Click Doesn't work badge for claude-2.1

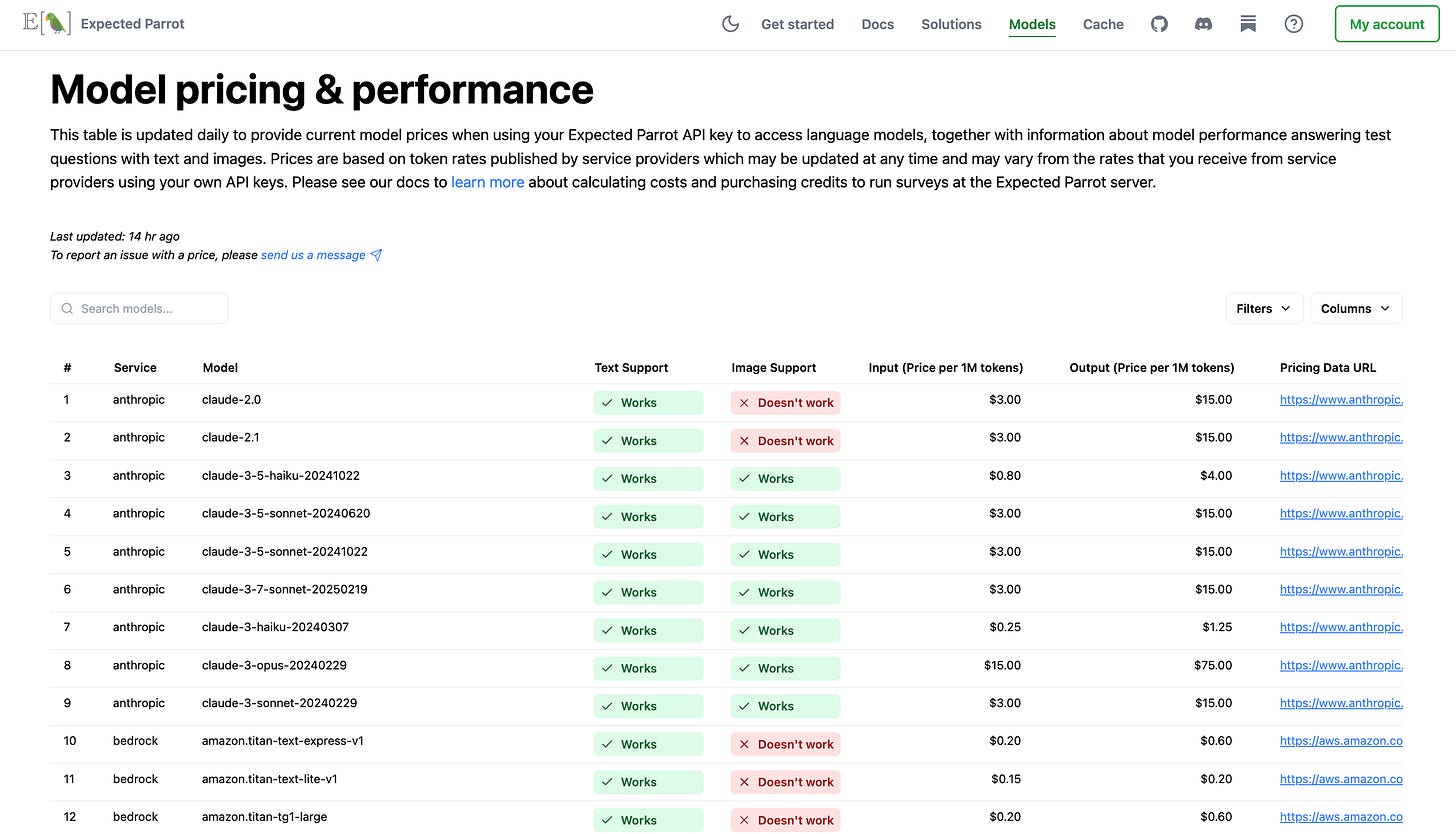(786, 441)
